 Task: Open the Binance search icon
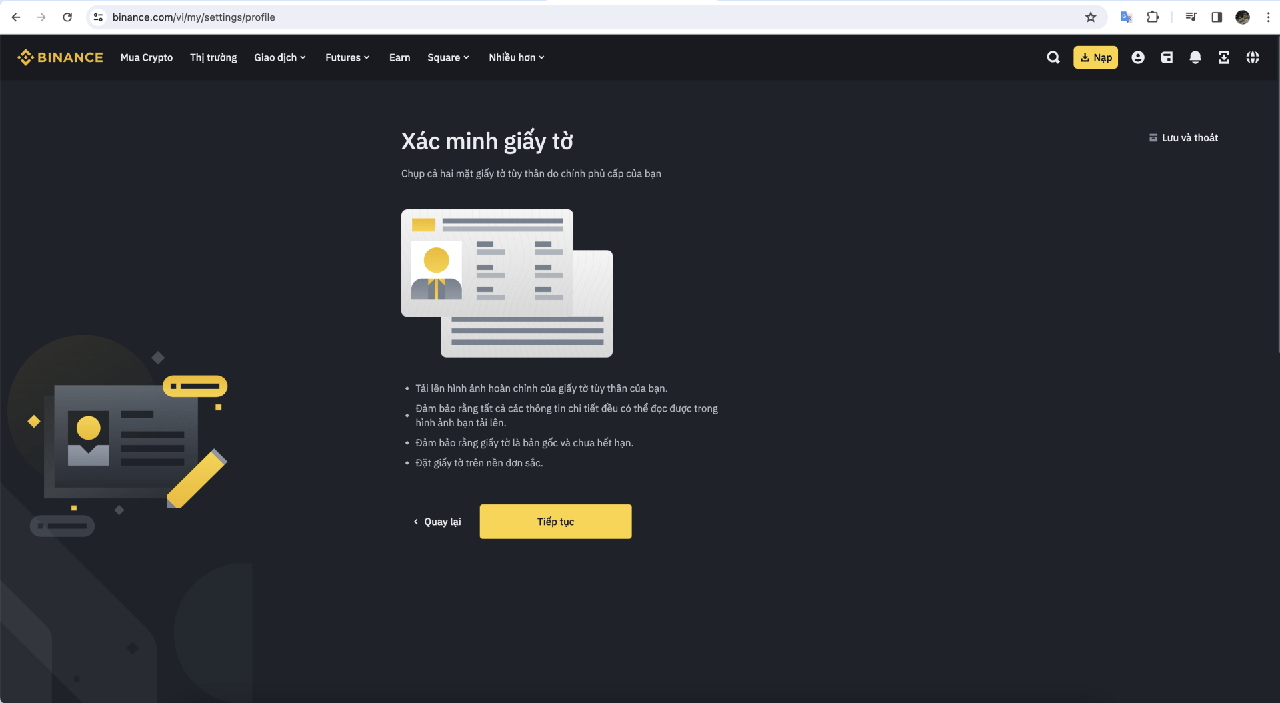(1053, 58)
